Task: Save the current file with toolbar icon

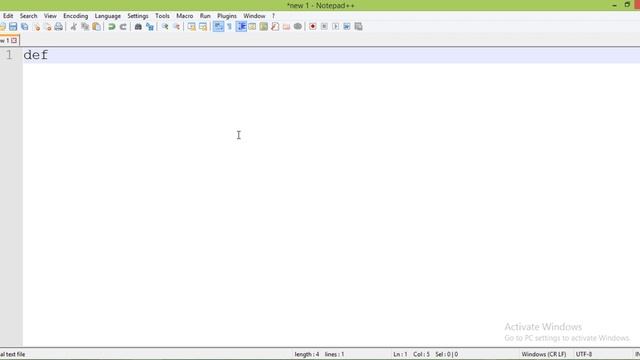Action: click(13, 27)
